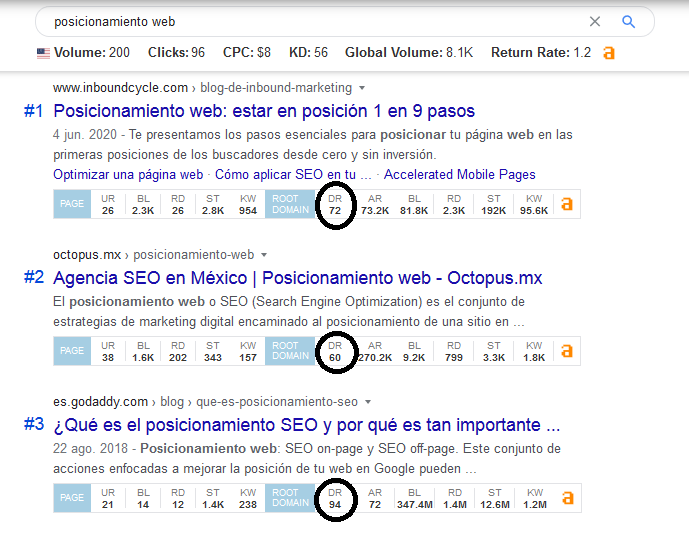Viewport: 689px width, 535px height.
Task: Click the page UR 21 value for godaddy
Action: [x=108, y=505]
